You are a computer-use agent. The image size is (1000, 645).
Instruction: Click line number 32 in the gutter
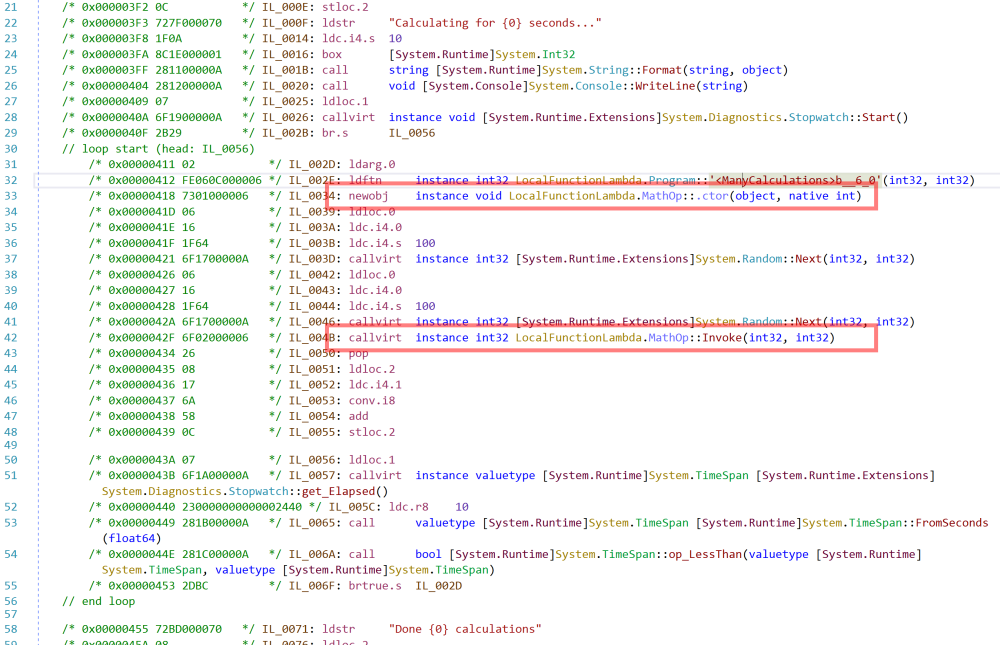point(11,180)
